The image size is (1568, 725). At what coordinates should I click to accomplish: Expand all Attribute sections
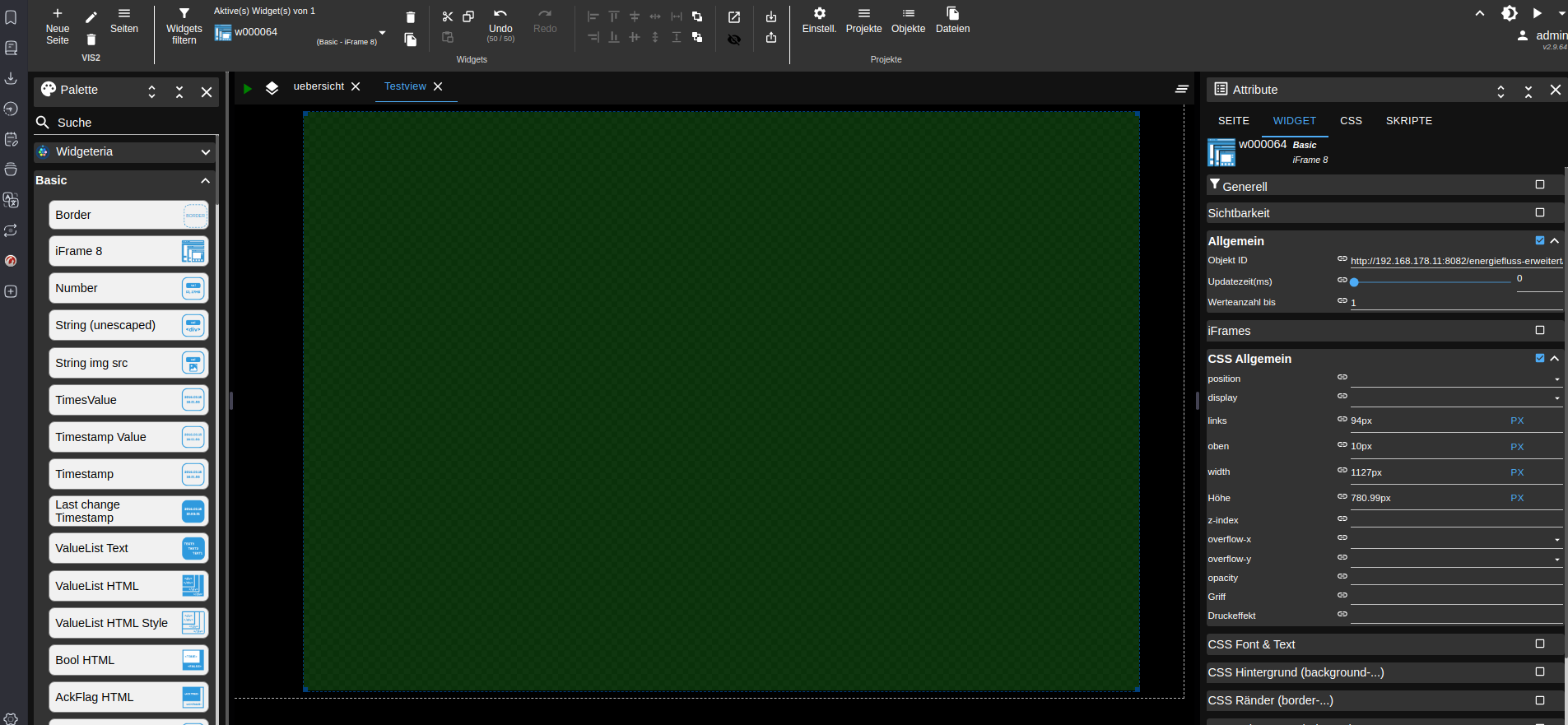(x=1501, y=91)
